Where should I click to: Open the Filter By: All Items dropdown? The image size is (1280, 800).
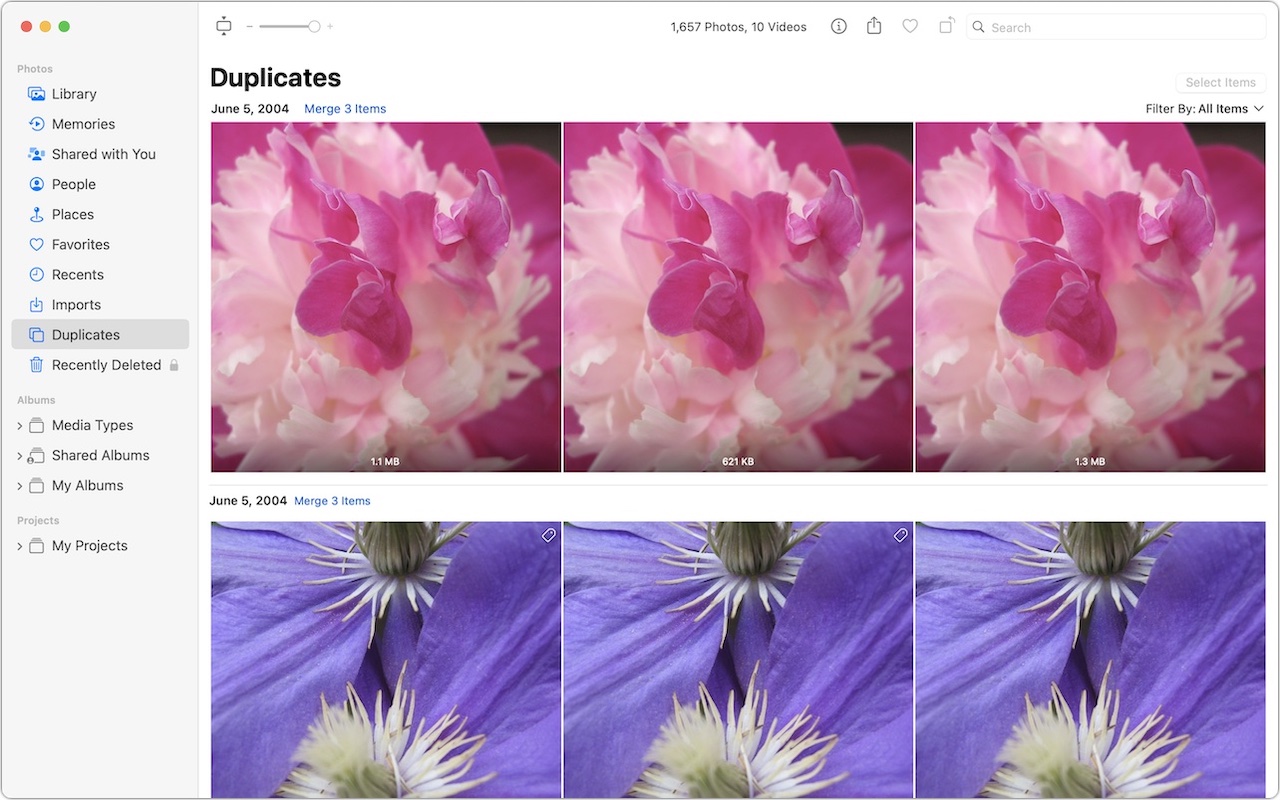[1205, 108]
